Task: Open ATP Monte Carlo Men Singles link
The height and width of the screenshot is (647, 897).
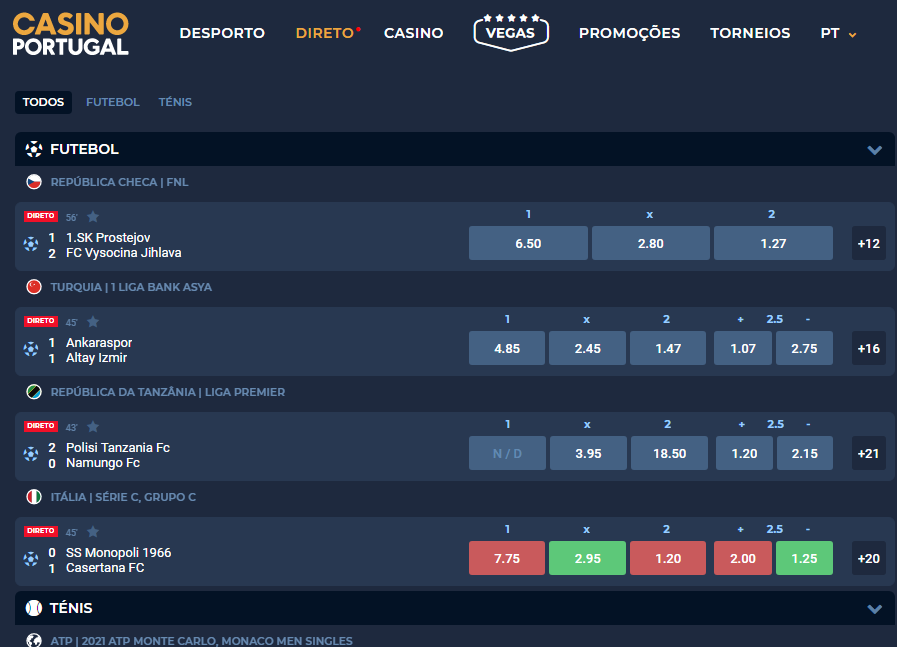Action: (x=201, y=641)
